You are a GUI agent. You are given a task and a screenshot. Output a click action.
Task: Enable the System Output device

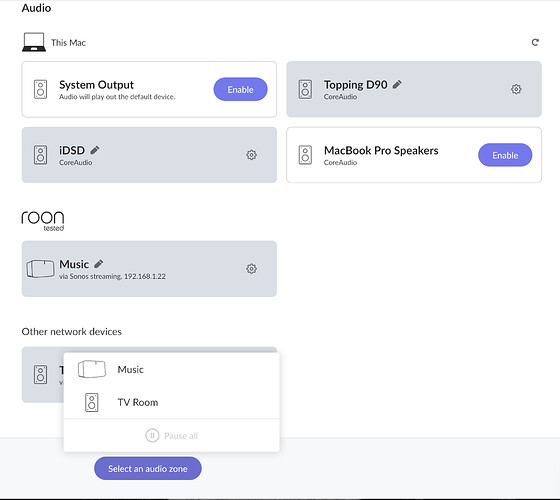240,89
